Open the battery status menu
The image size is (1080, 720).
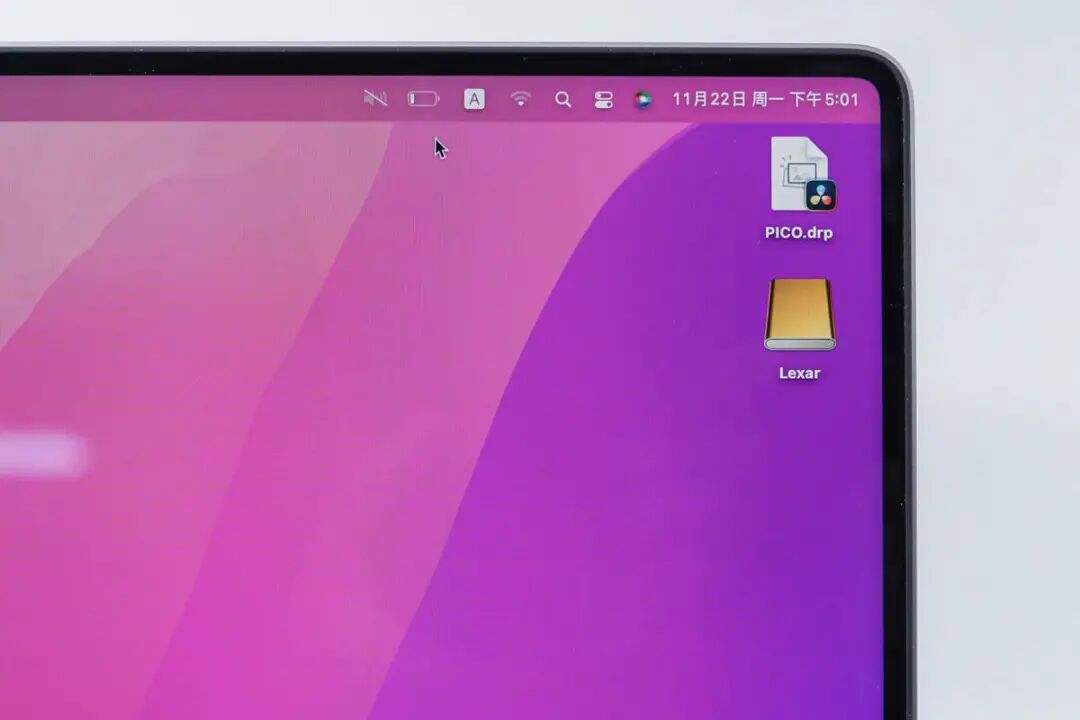424,99
